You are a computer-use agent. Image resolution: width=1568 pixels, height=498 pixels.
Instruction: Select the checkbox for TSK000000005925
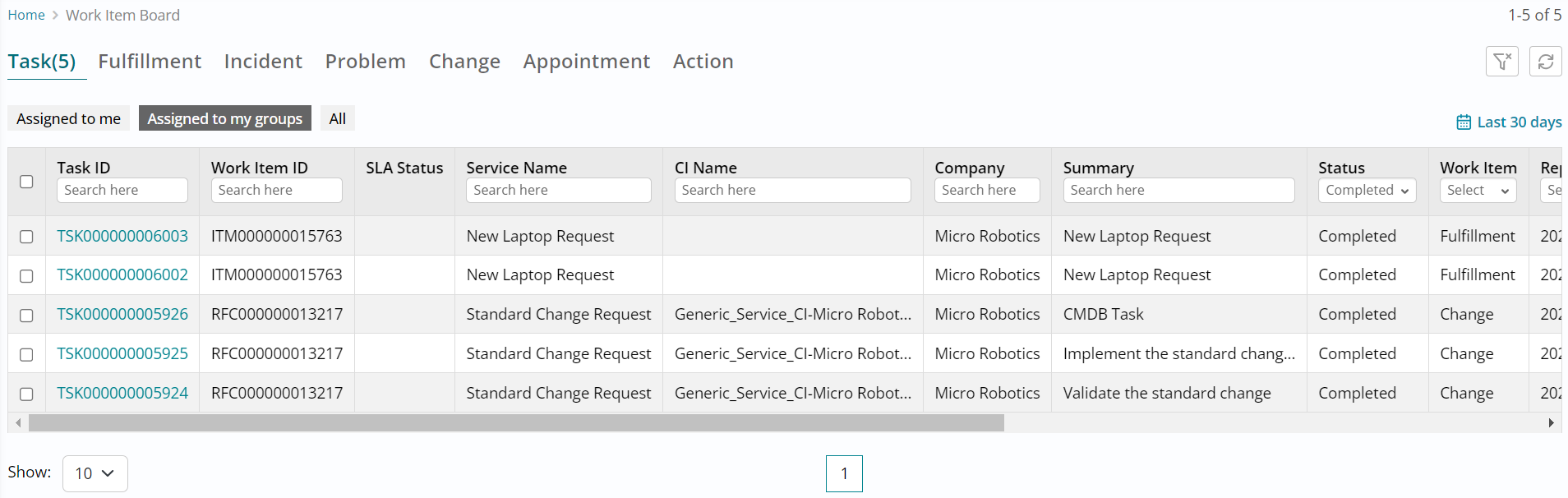coord(26,354)
